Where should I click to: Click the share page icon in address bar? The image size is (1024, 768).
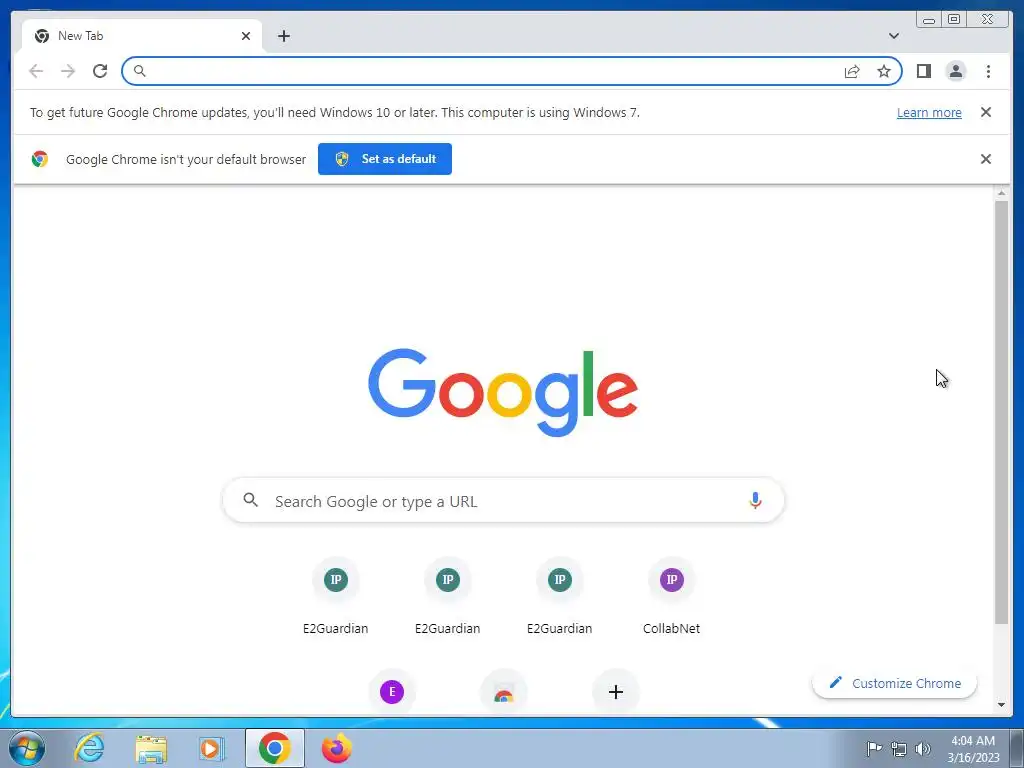pos(852,71)
